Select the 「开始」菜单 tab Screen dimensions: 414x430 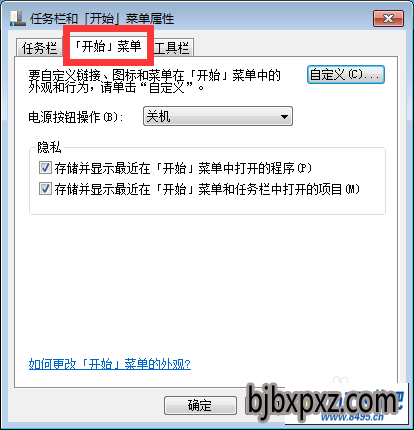coord(108,46)
